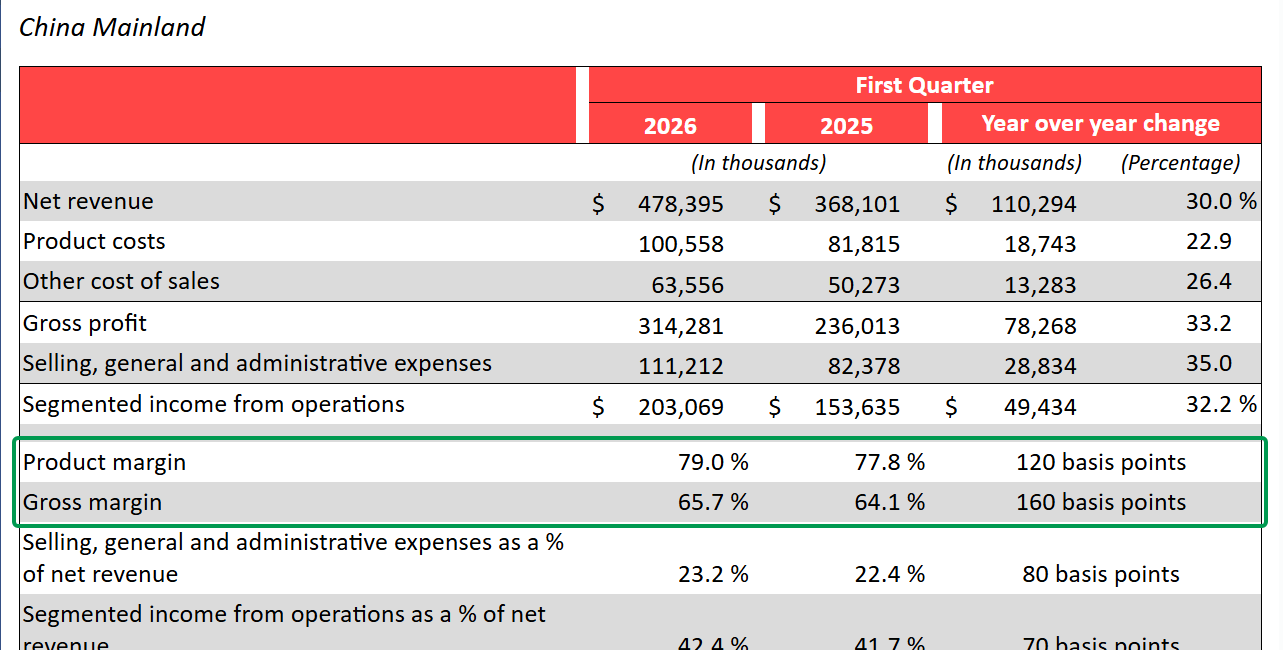The height and width of the screenshot is (650, 1283).
Task: Click the '22.4 %' SG&A ratio cell
Action: (x=889, y=574)
